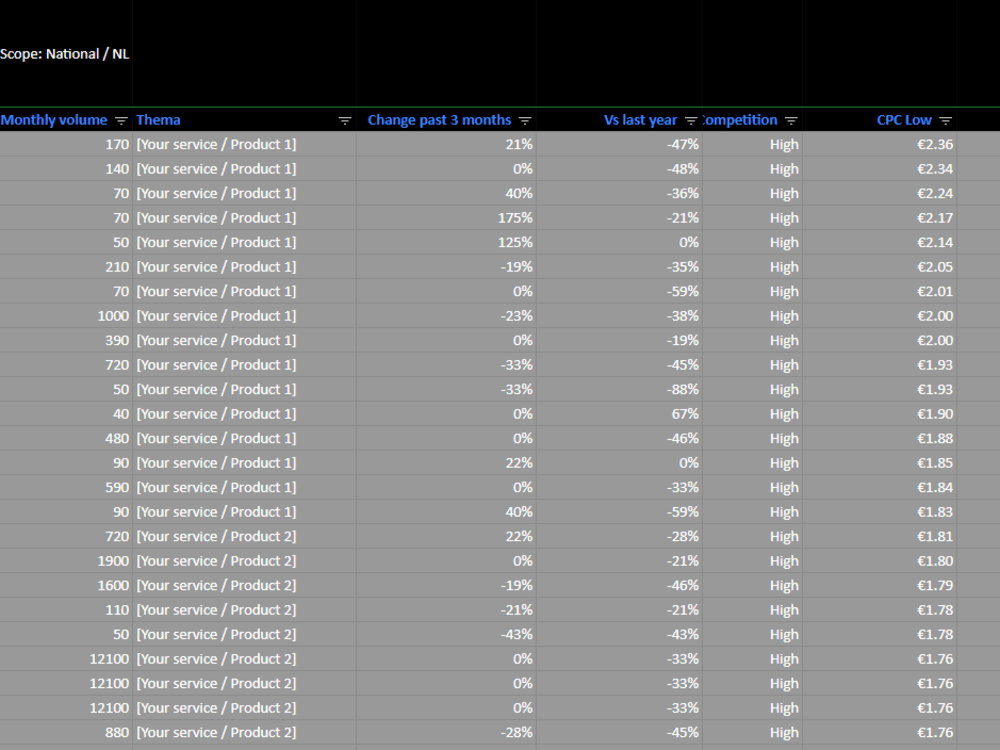
Task: Click the change cell 125%
Action: pyautogui.click(x=446, y=242)
